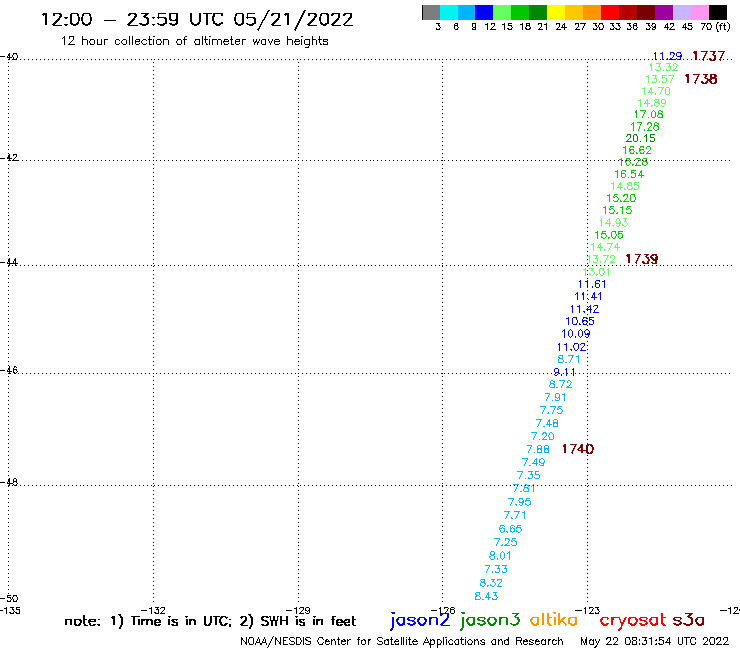Select the 6.65 wave height reading
Viewport: 740px width, 650px height.
pos(510,529)
